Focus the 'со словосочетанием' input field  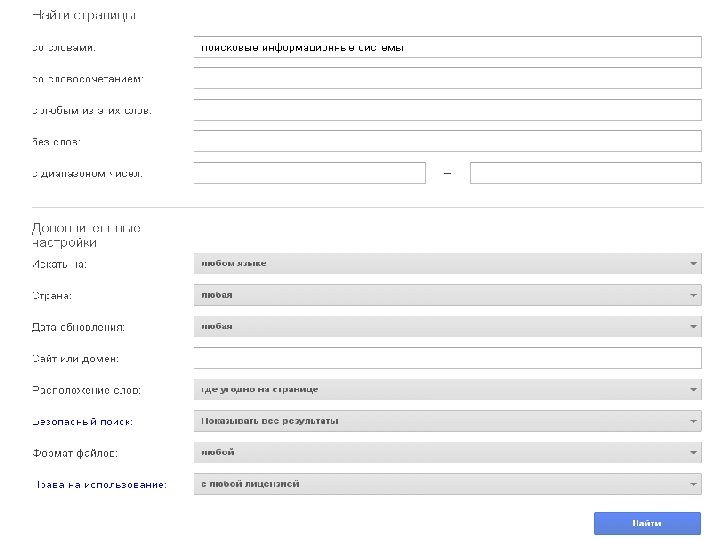(446, 78)
